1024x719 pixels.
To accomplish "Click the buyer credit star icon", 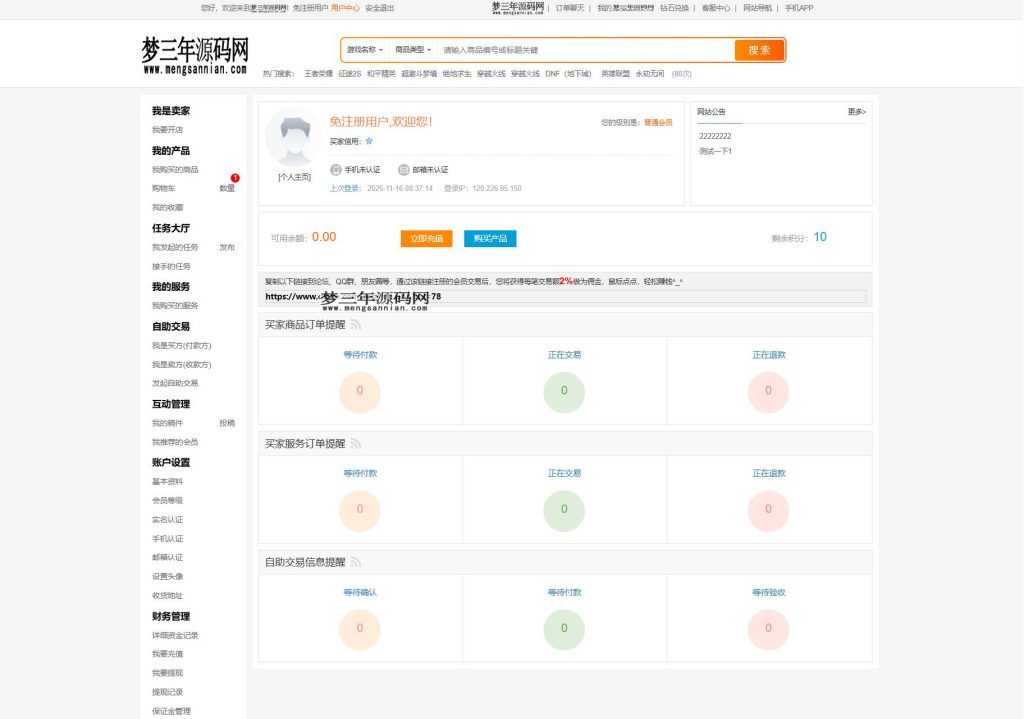I will point(368,141).
